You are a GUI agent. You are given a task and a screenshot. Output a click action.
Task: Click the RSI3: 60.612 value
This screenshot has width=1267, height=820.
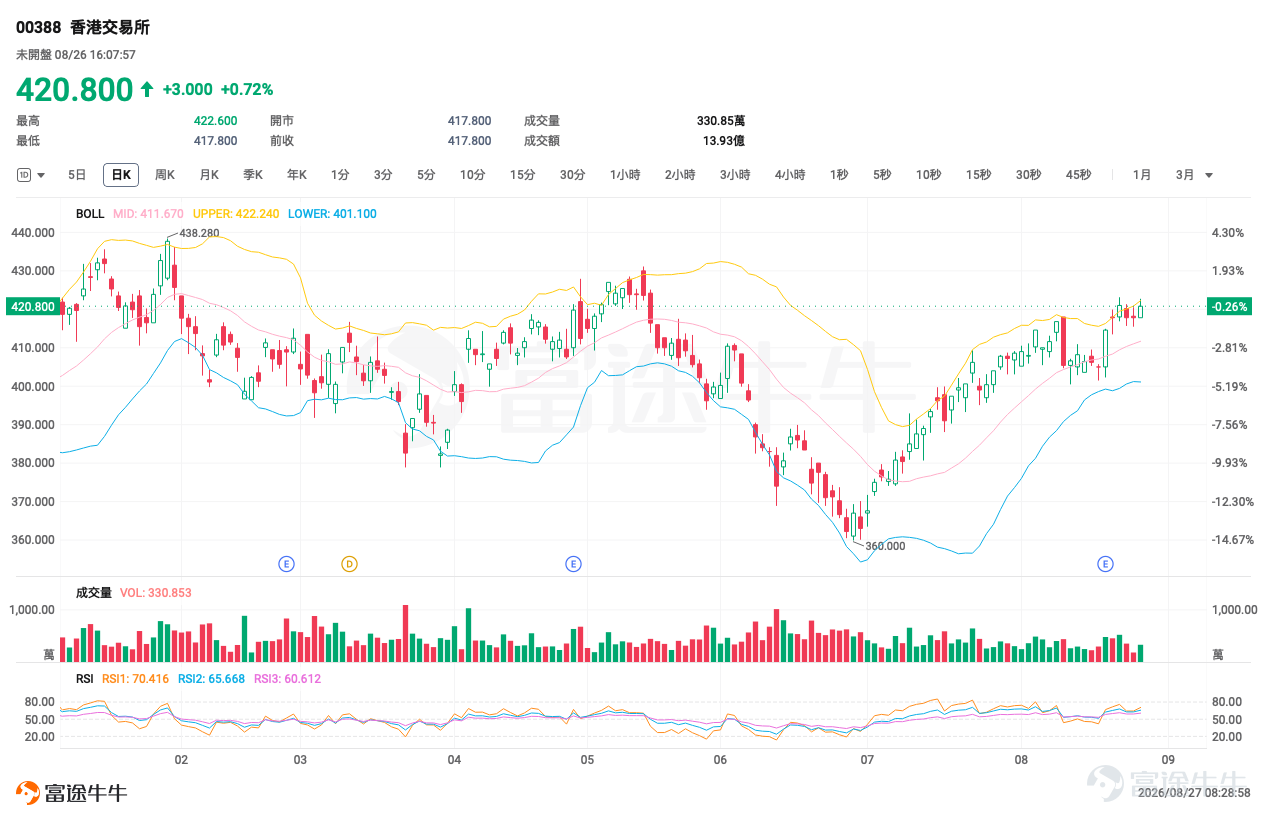(x=287, y=679)
